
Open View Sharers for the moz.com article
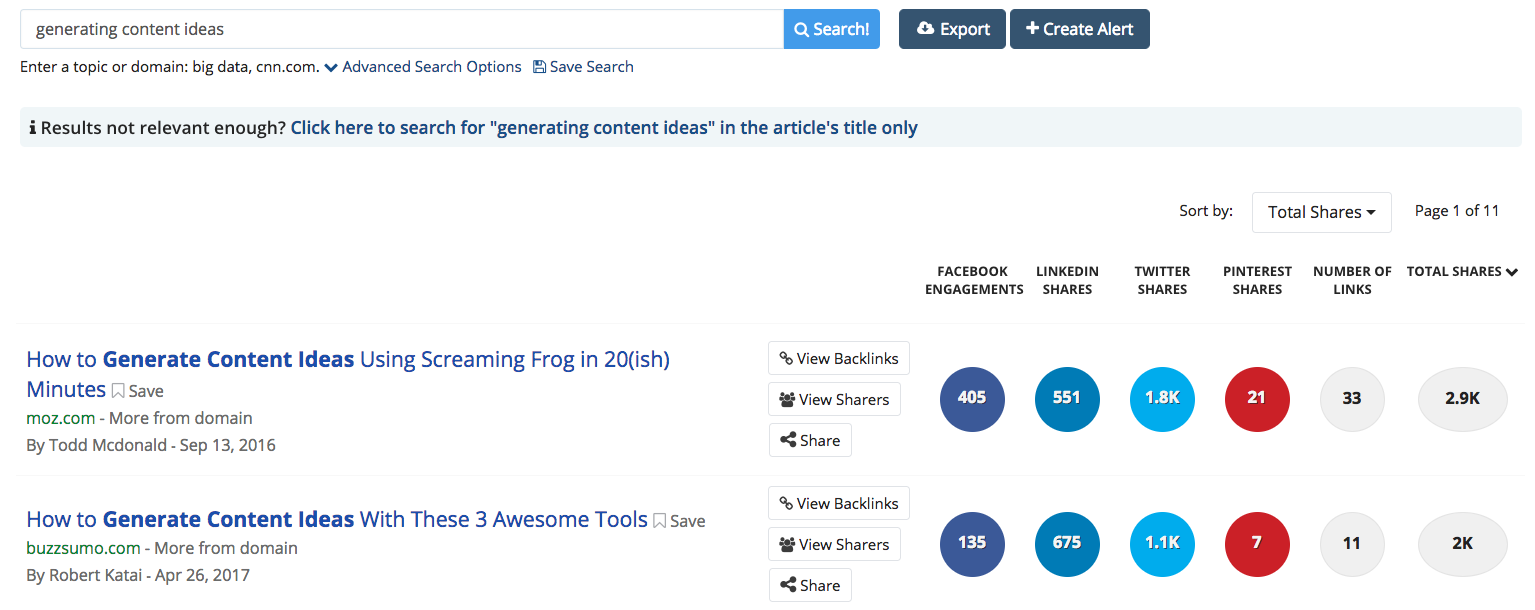click(x=834, y=399)
